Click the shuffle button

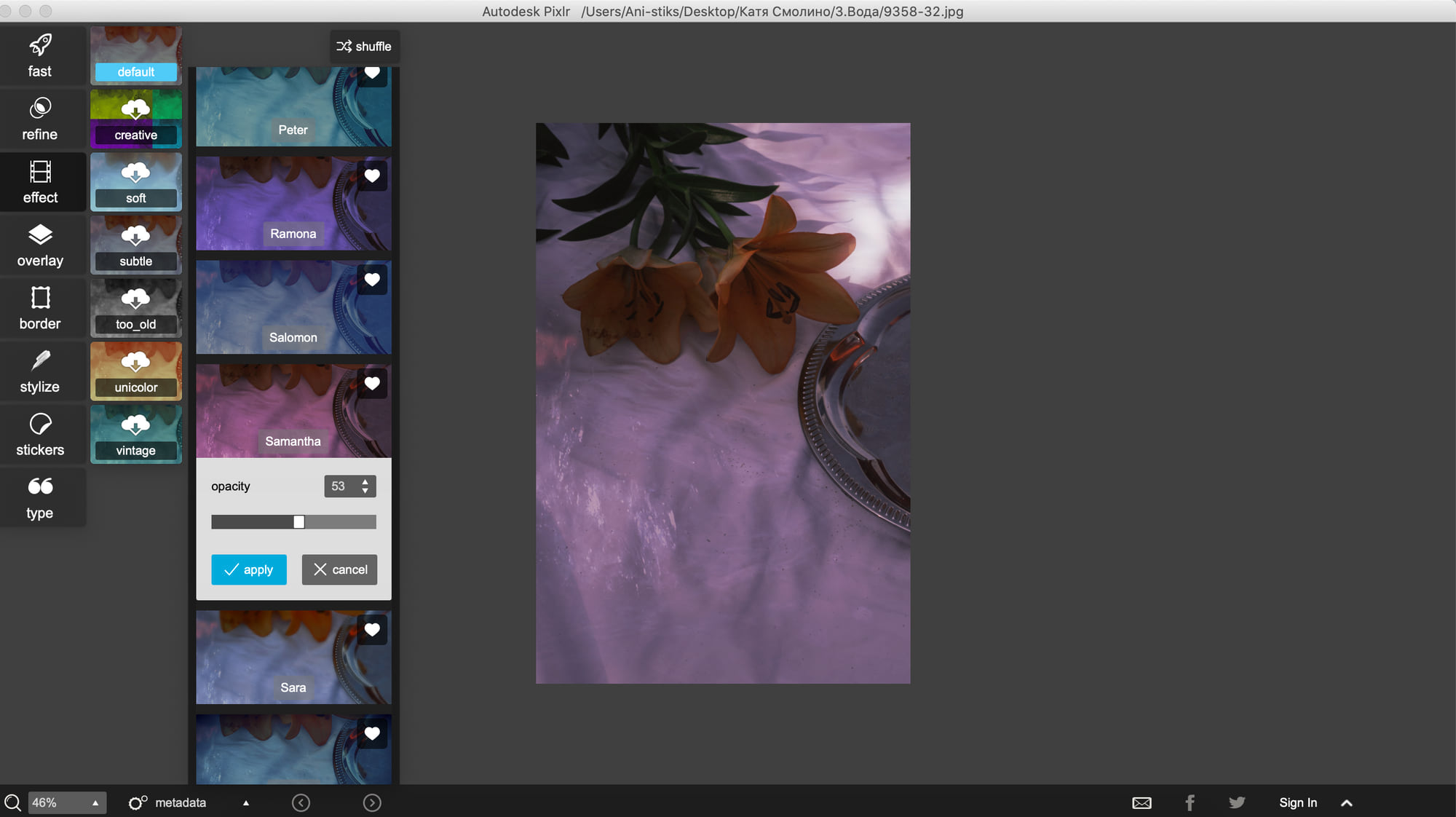[364, 47]
